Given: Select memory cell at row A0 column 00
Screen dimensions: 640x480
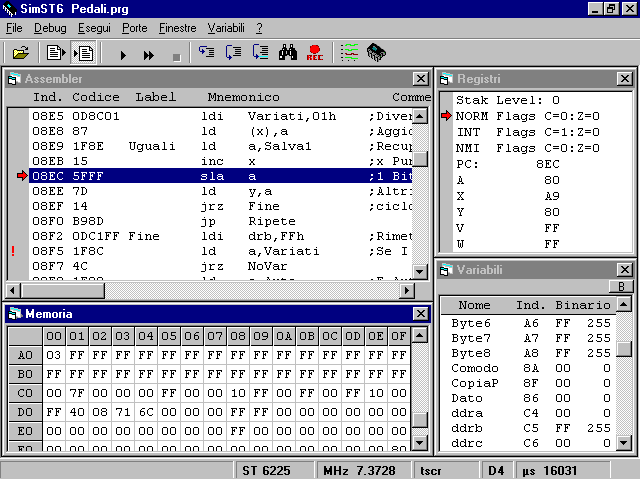Looking at the screenshot, I should pyautogui.click(x=54, y=355).
